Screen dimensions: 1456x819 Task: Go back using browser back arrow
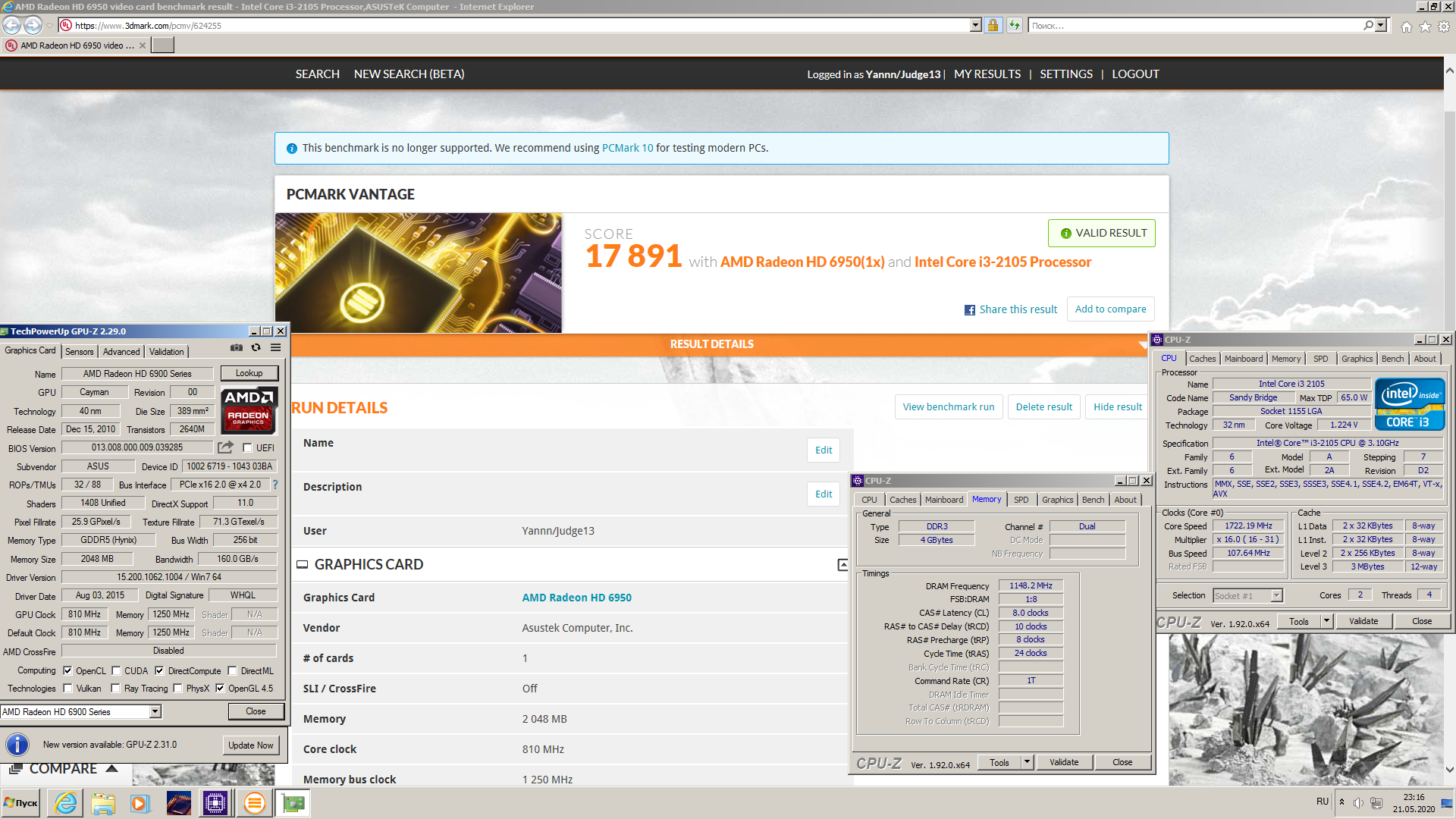pos(12,25)
